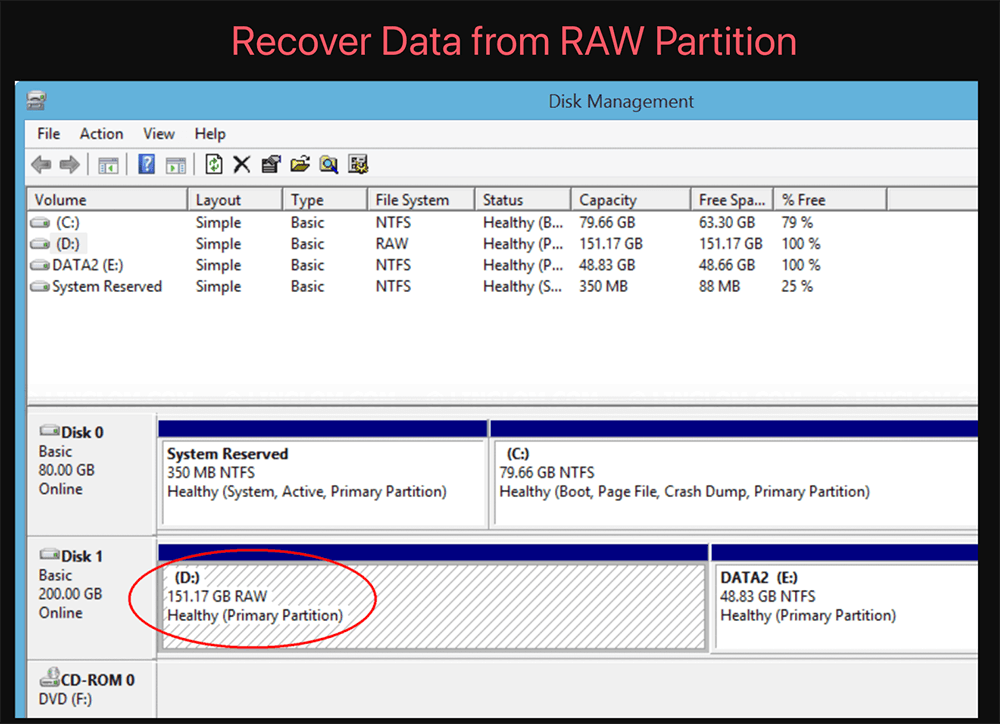Click the drive icon beside the (D:) volume

pyautogui.click(x=40, y=244)
